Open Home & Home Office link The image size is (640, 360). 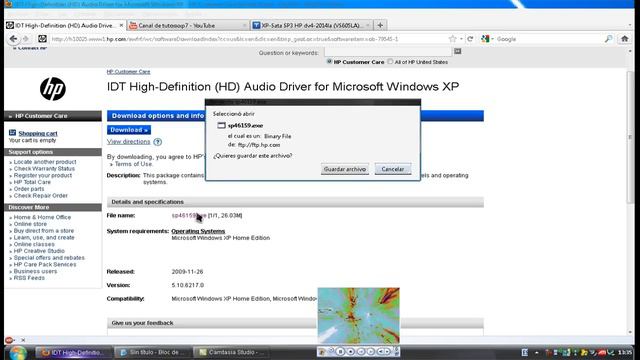[42, 217]
